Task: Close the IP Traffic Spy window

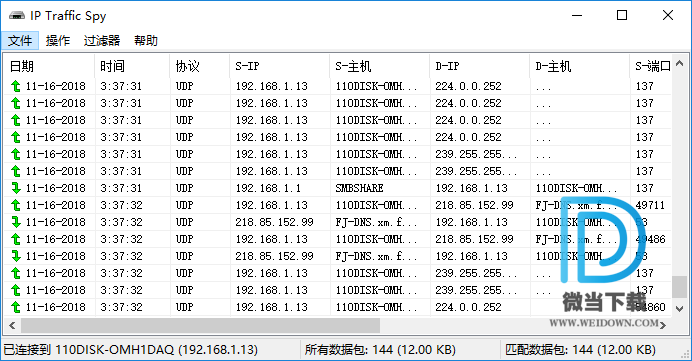Action: [668, 15]
